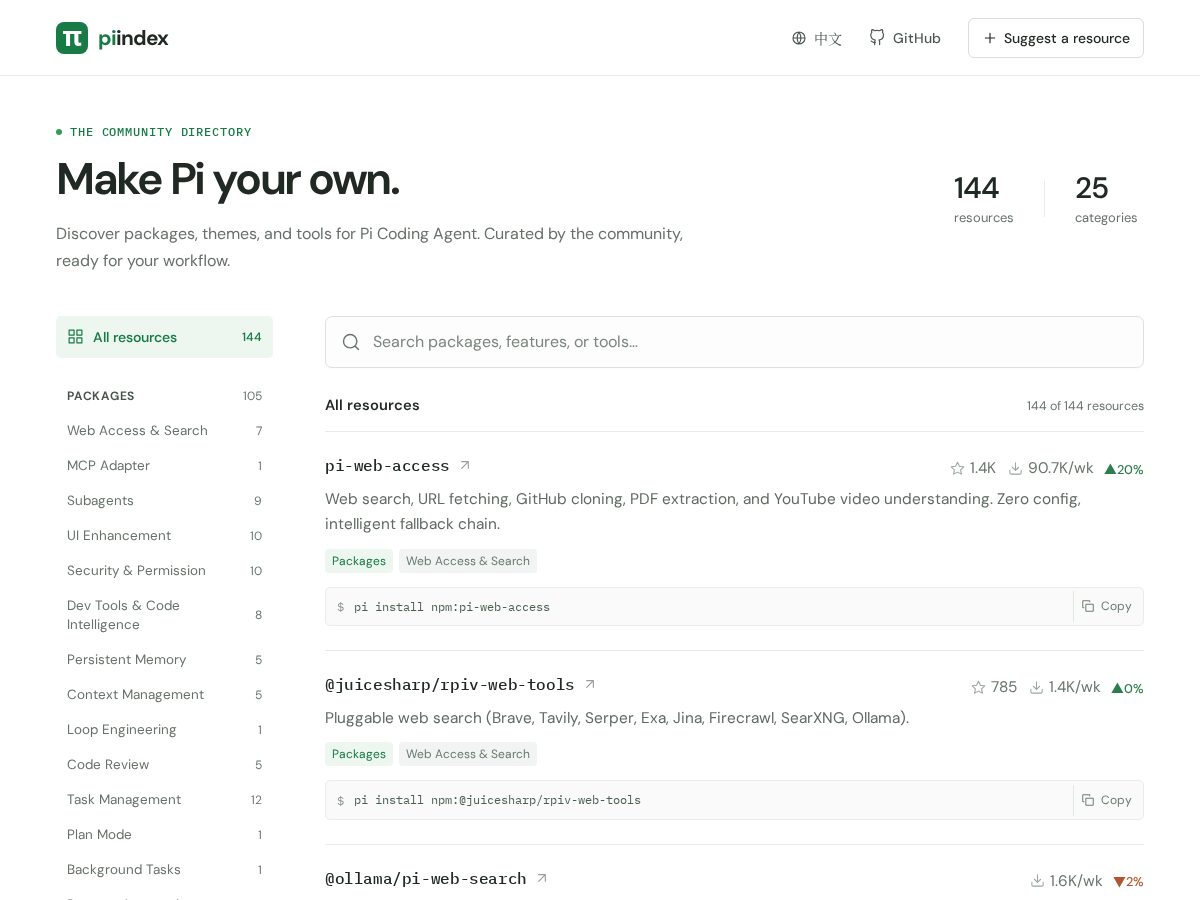Select UI Enhancement category
1200x900 pixels.
pos(164,536)
